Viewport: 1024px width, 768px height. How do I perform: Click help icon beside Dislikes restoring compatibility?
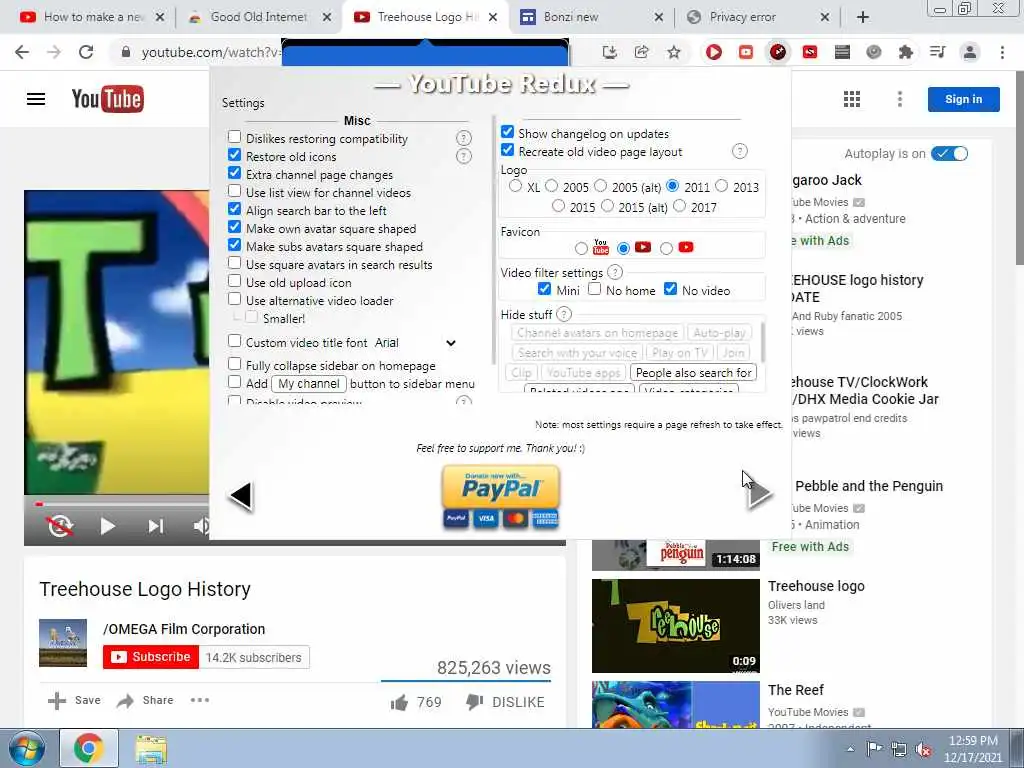tap(463, 138)
